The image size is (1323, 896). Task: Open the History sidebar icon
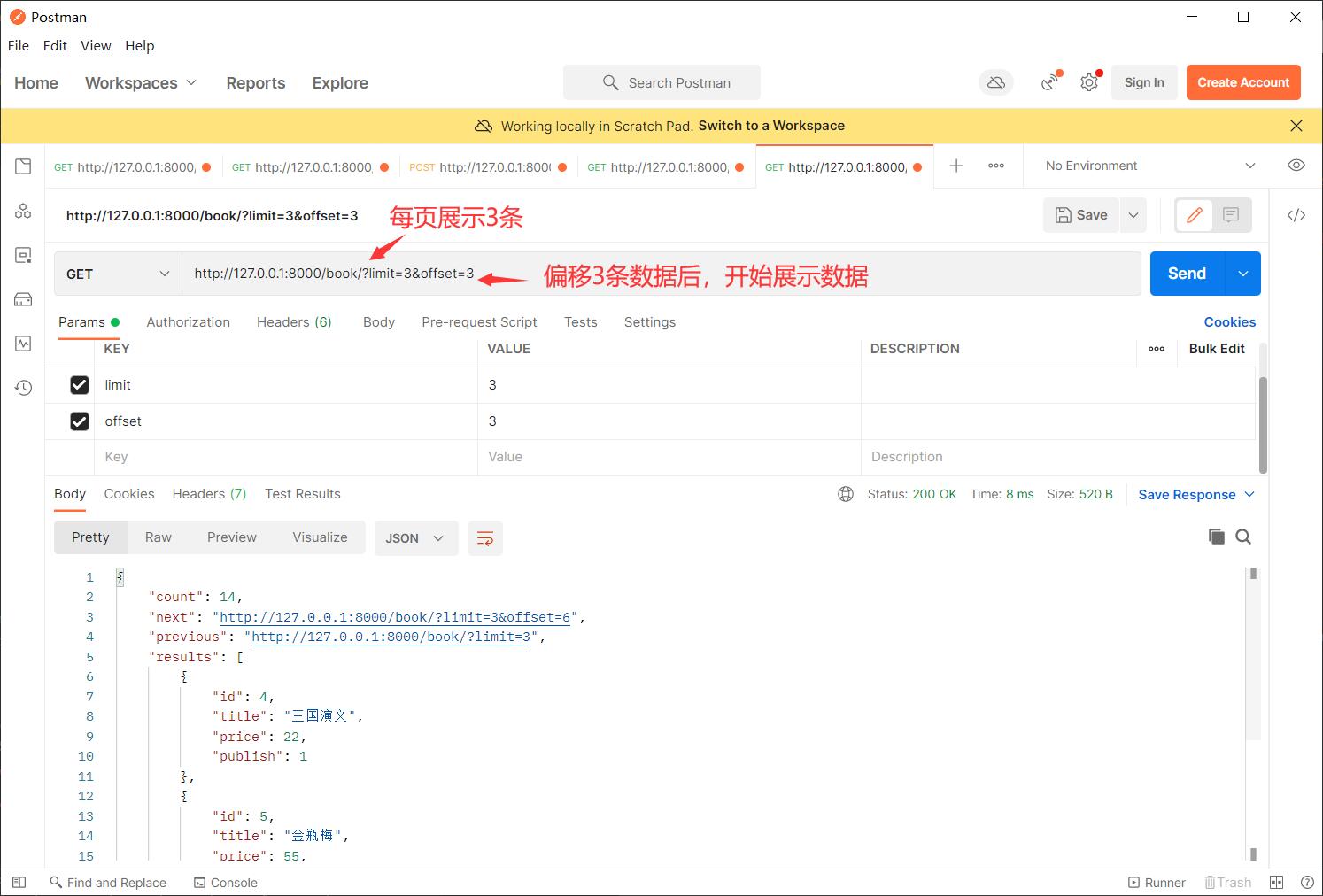23,388
